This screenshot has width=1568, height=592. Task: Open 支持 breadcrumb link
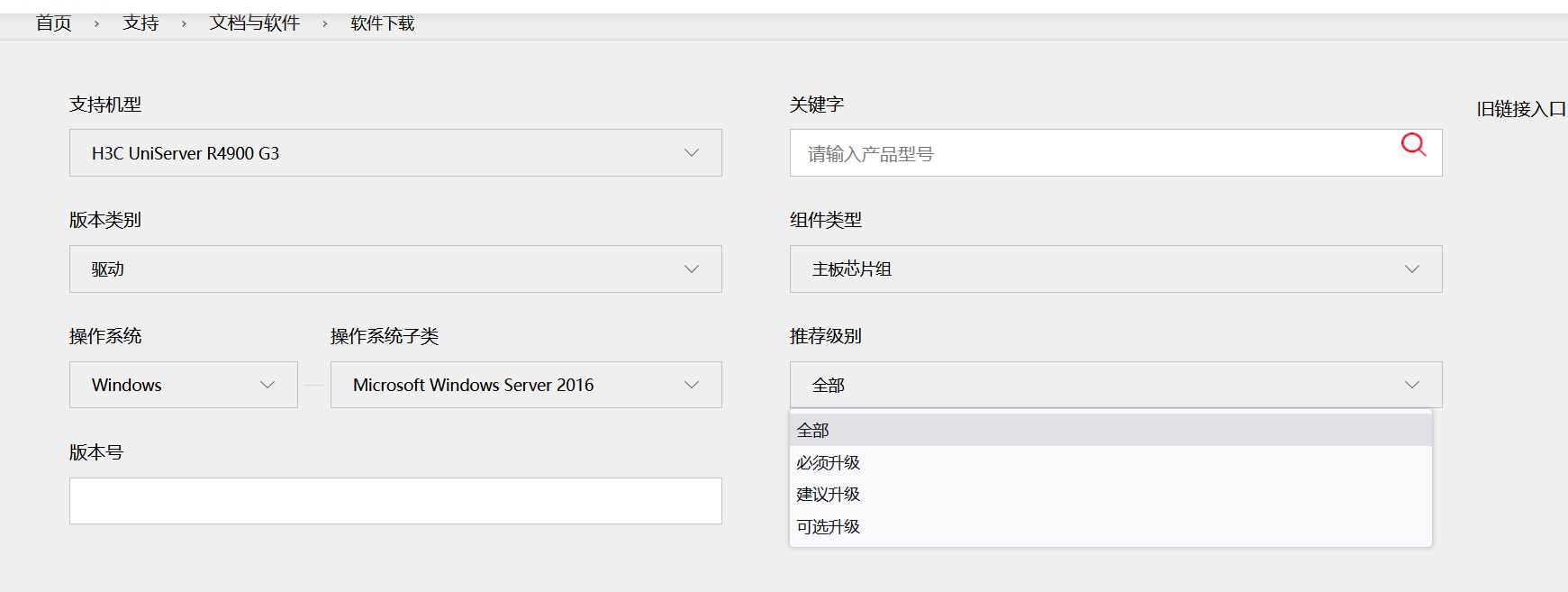(140, 23)
